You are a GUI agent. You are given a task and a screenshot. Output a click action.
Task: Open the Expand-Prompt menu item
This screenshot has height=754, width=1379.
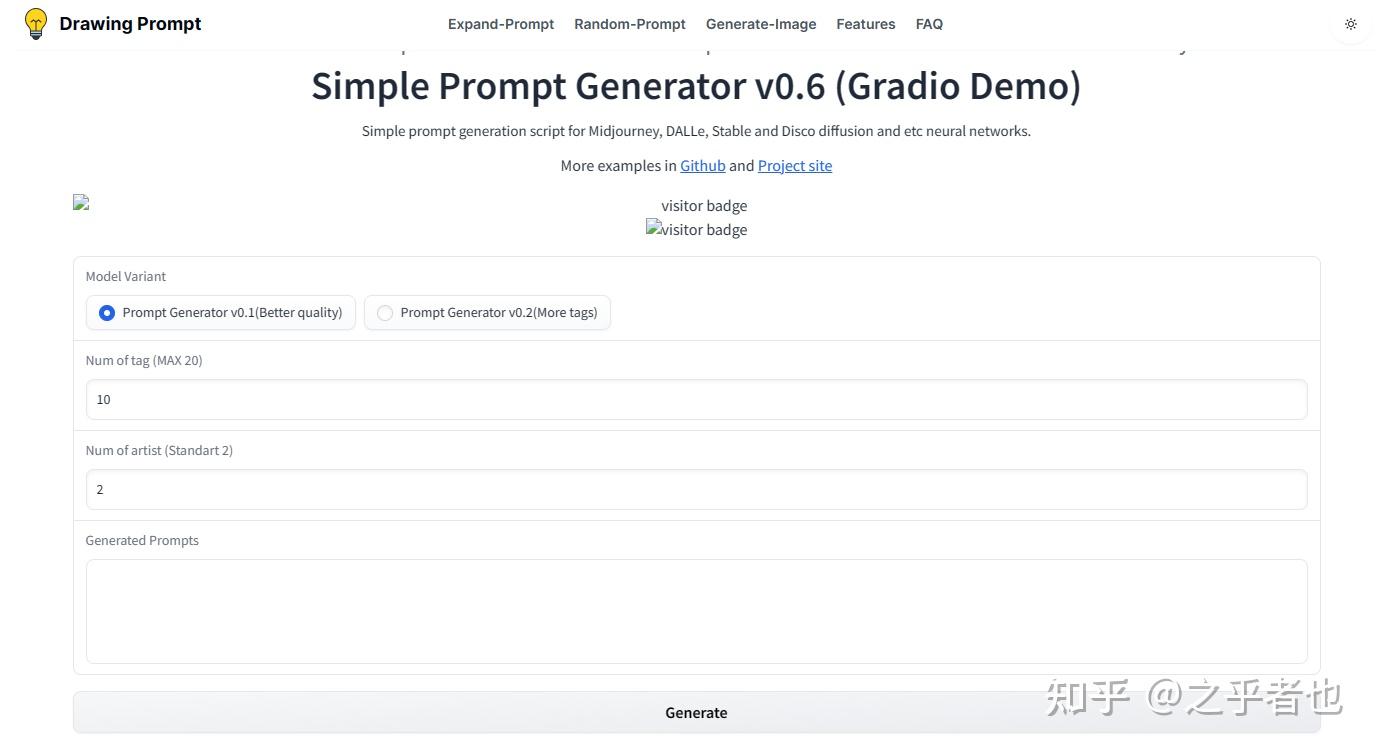pyautogui.click(x=500, y=24)
